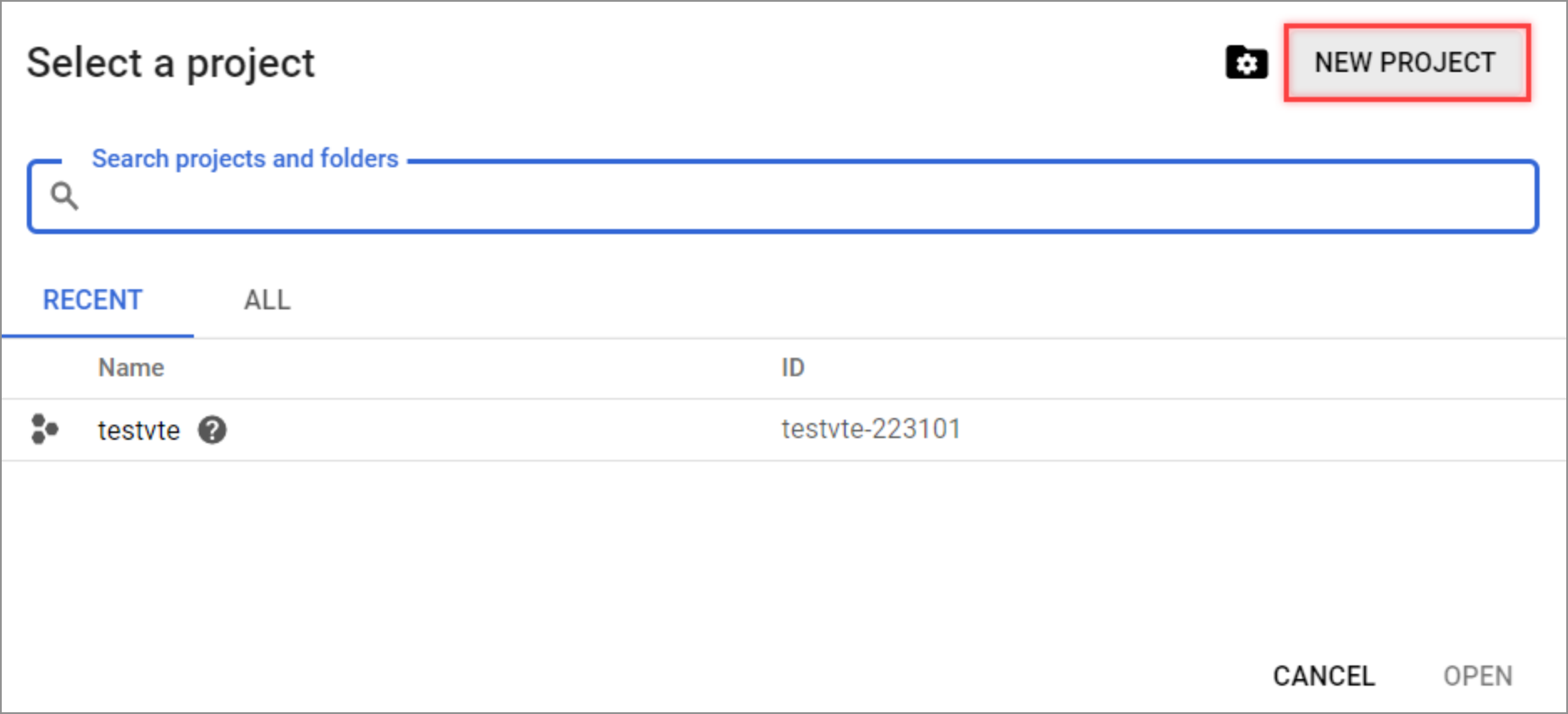This screenshot has width=1568, height=714.
Task: Click the project dots icon beside testvte
Action: (x=44, y=429)
